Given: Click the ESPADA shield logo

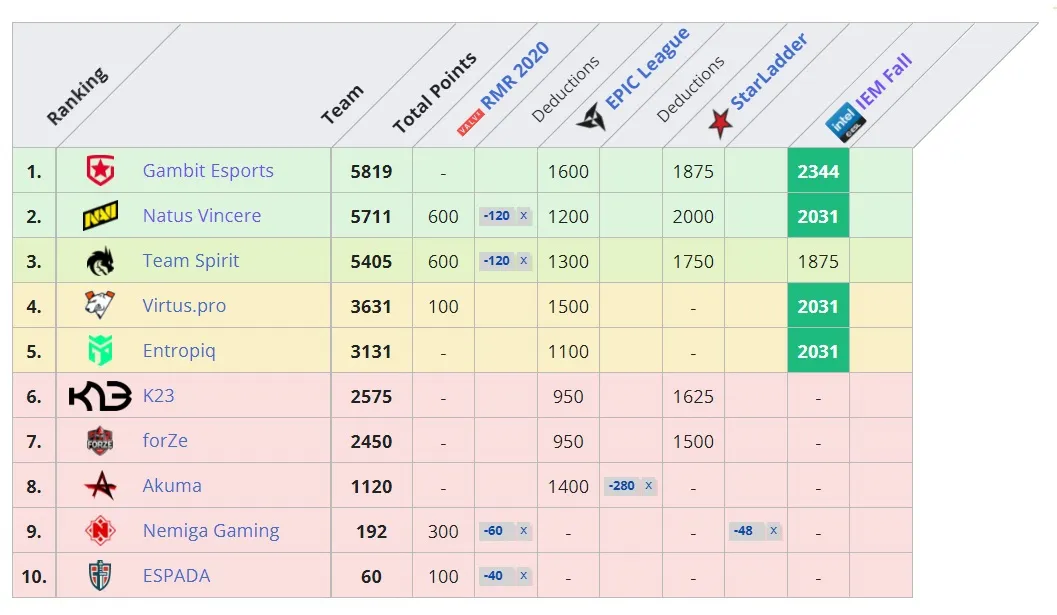Looking at the screenshot, I should [x=100, y=576].
